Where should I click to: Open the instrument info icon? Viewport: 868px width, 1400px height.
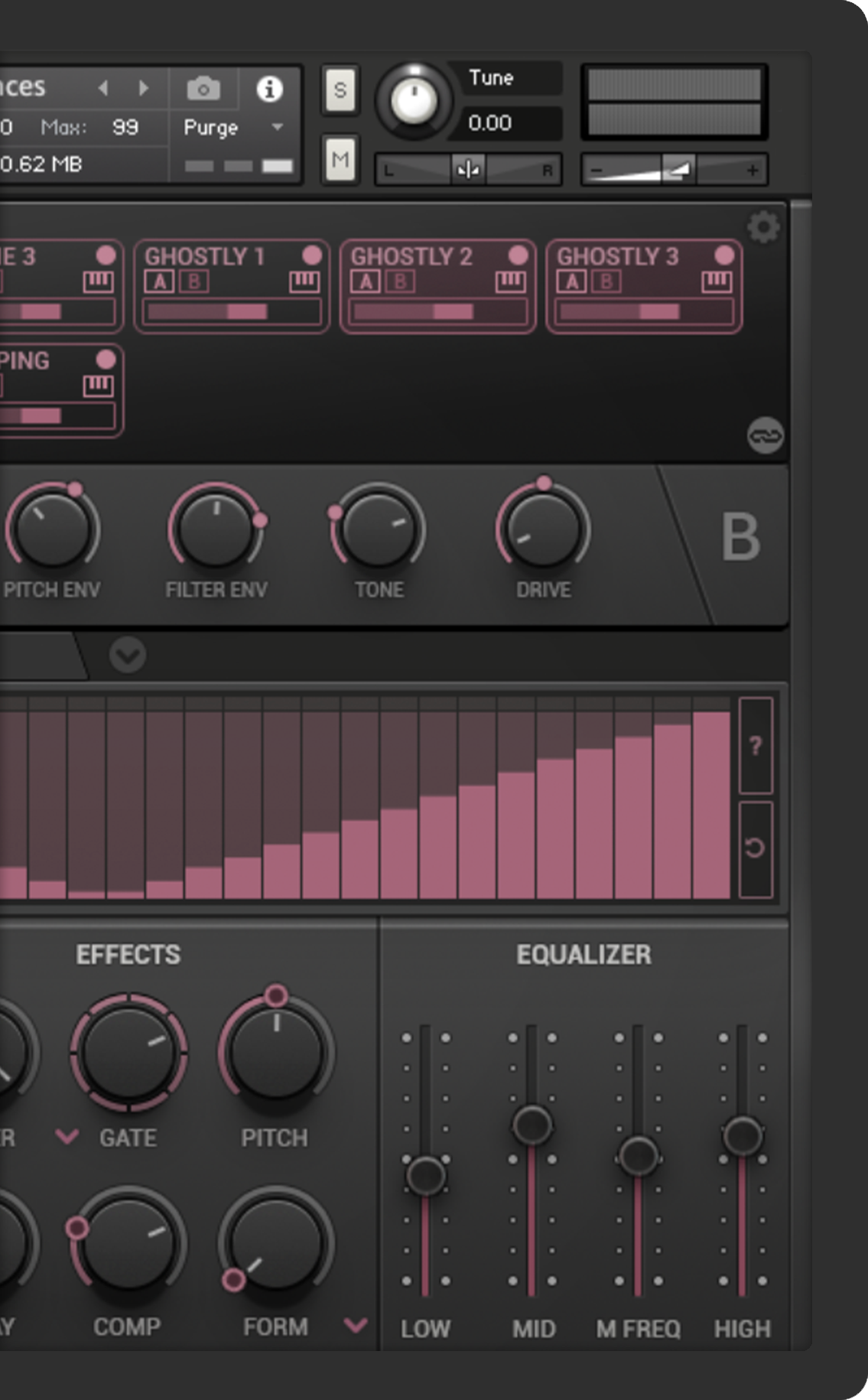(269, 90)
